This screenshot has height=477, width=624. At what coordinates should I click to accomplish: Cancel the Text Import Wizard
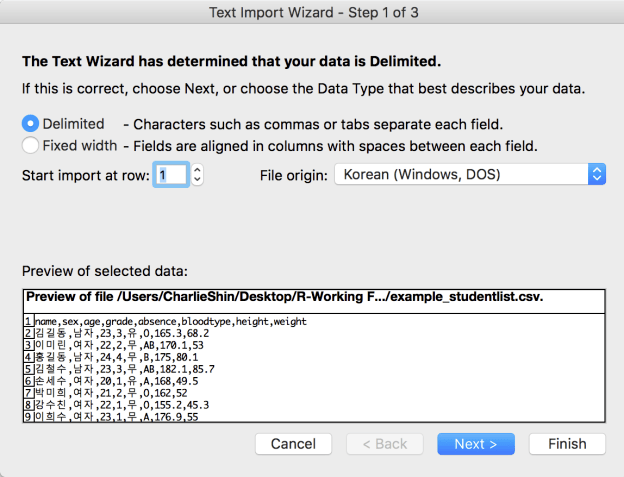coord(293,444)
